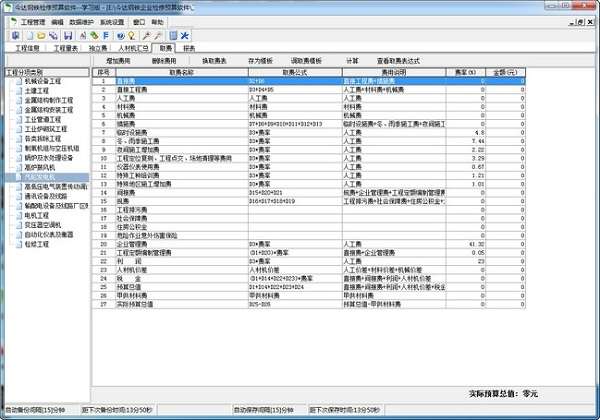Select 自动化仪表及衡器 in the tree
The width and height of the screenshot is (600, 420).
point(49,234)
